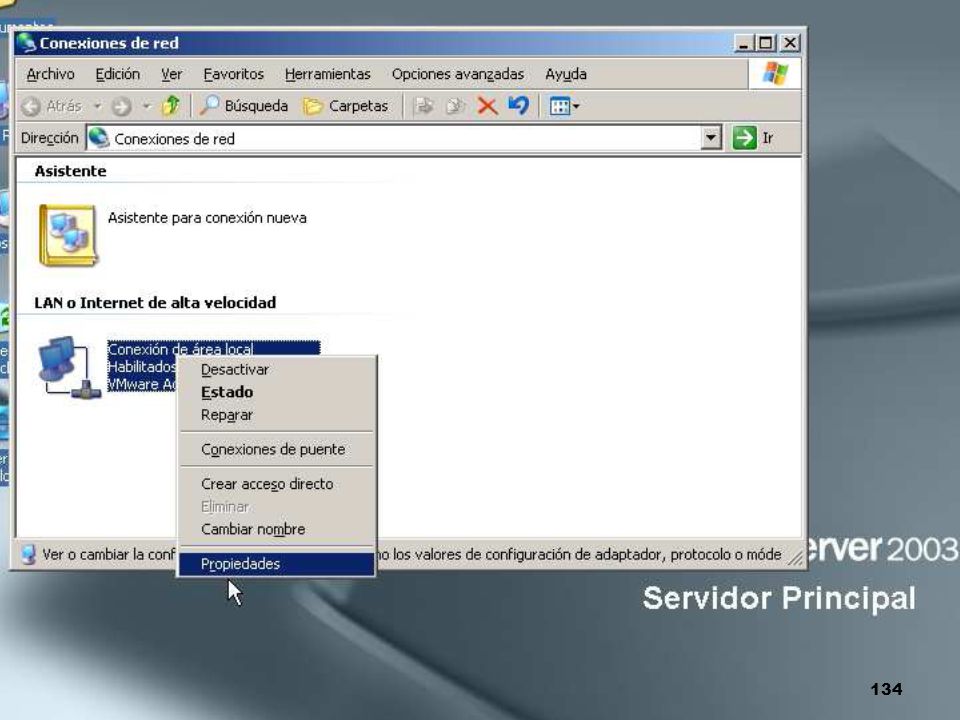Click the Copy To folder toolbar icon
Screen dimensions: 960x720
coord(455,106)
